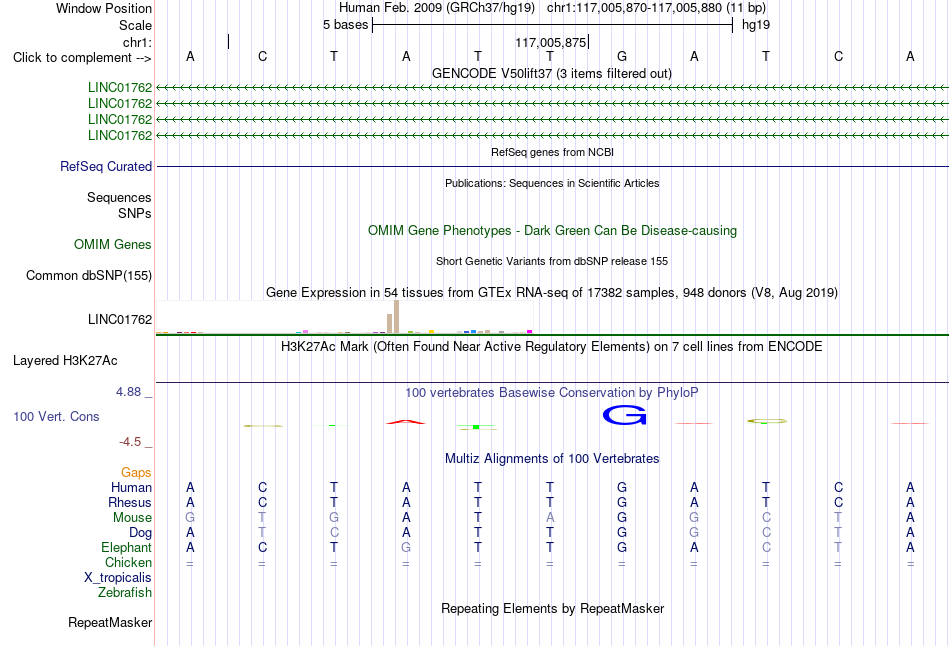This screenshot has height=646, width=950.
Task: Click the 'chr1:117,005,870-117,005,880 (11 bp)' coordinates text
Action: [x=656, y=8]
